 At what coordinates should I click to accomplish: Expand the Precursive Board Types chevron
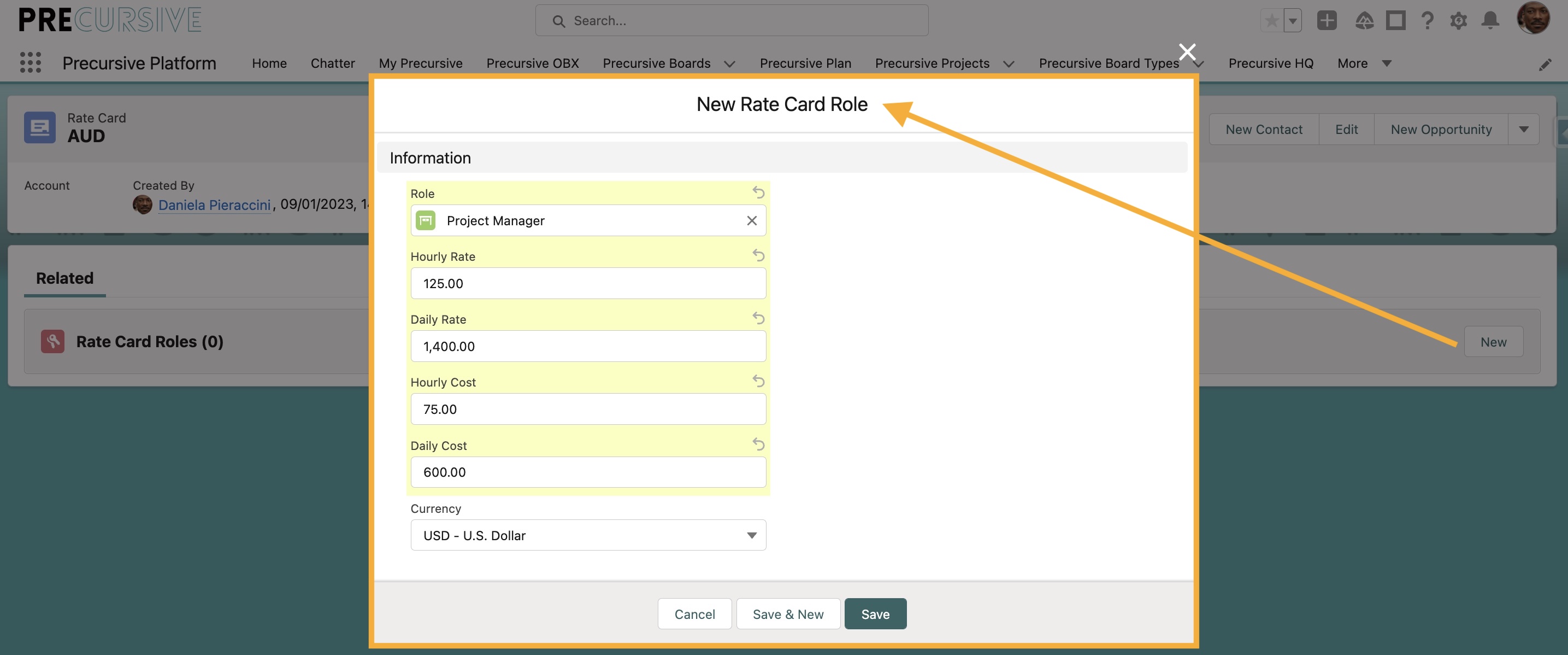point(1199,64)
